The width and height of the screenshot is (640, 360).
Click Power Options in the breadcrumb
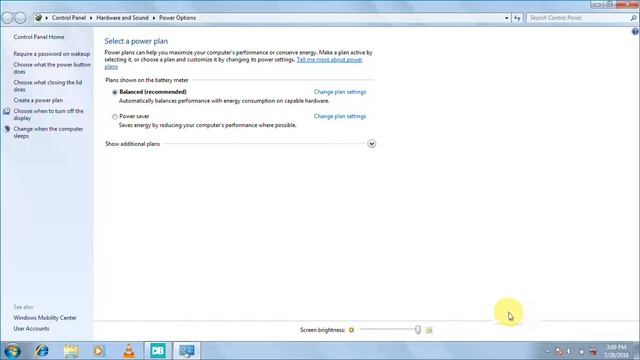(x=177, y=18)
